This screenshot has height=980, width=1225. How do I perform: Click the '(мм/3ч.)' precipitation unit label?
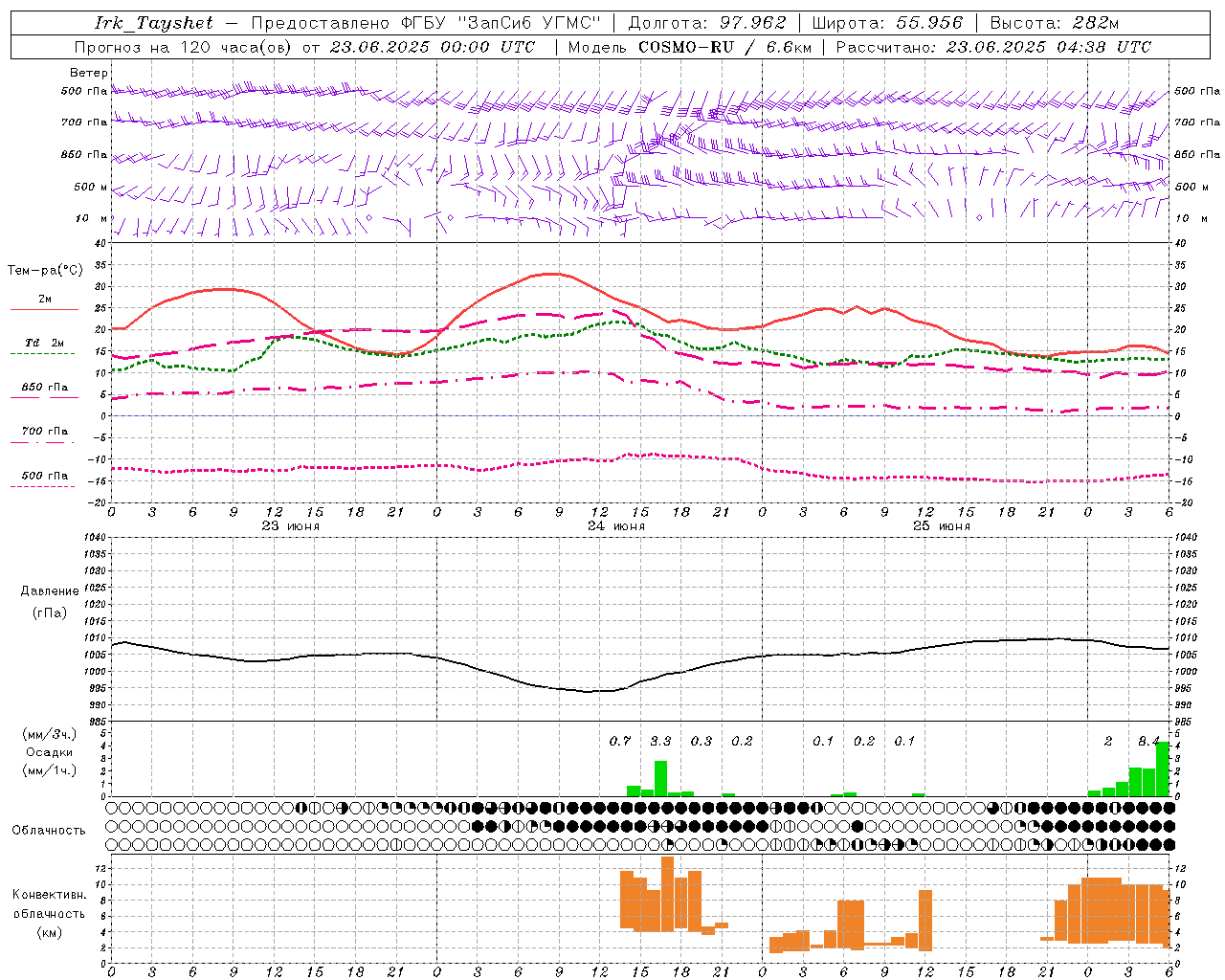click(x=49, y=734)
